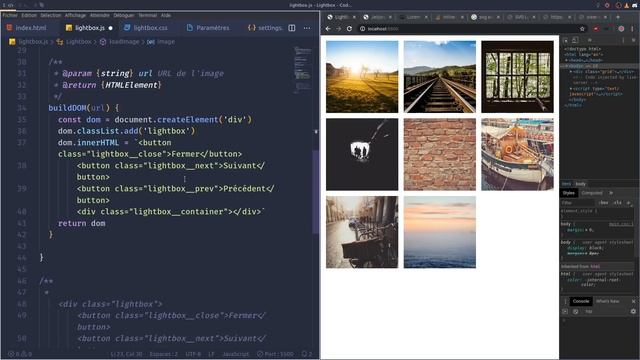The height and width of the screenshot is (360, 640).
Task: Close the first Lightbox browser tab
Action: (x=354, y=17)
